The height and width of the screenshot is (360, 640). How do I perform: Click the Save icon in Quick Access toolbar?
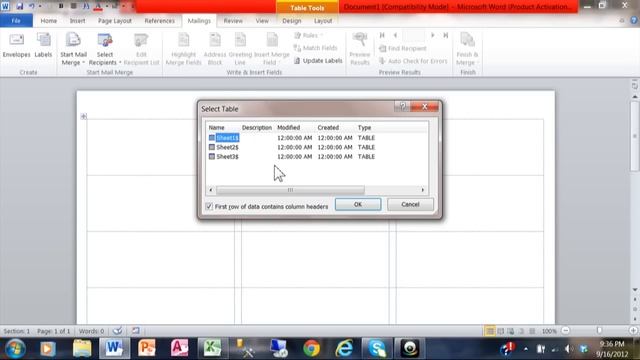(19, 6)
